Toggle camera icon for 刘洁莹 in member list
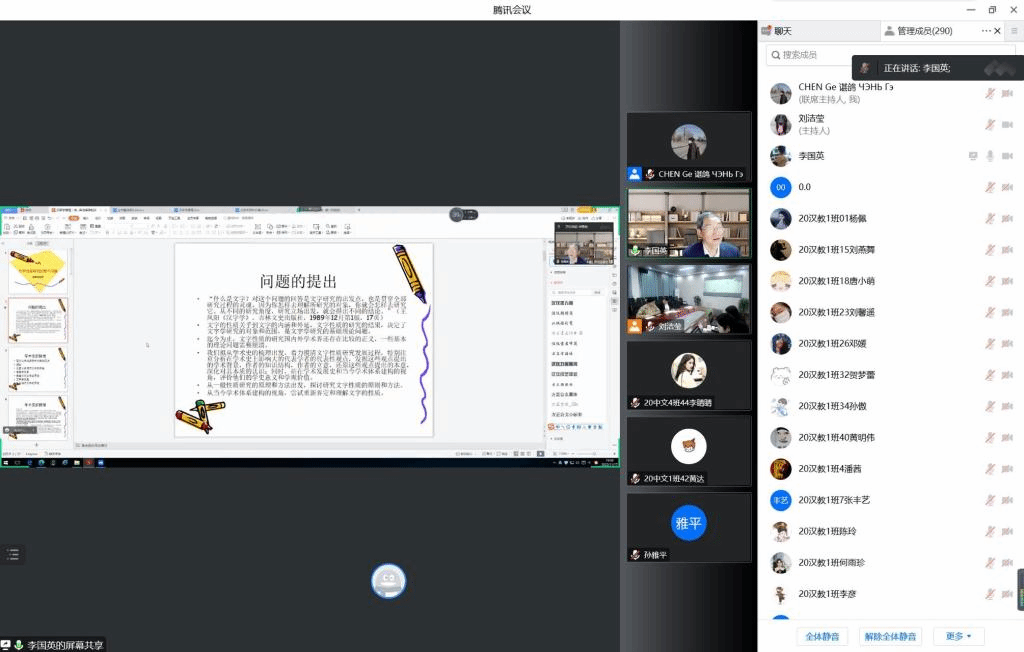This screenshot has height=652, width=1024. tap(1008, 125)
